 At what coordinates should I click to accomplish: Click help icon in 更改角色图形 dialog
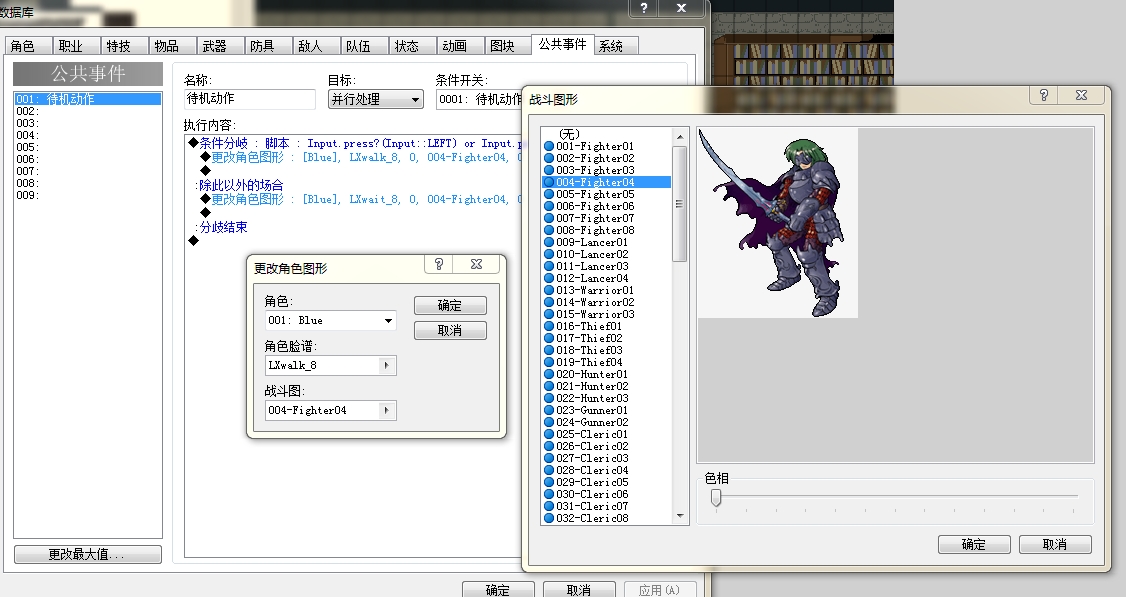pos(439,264)
